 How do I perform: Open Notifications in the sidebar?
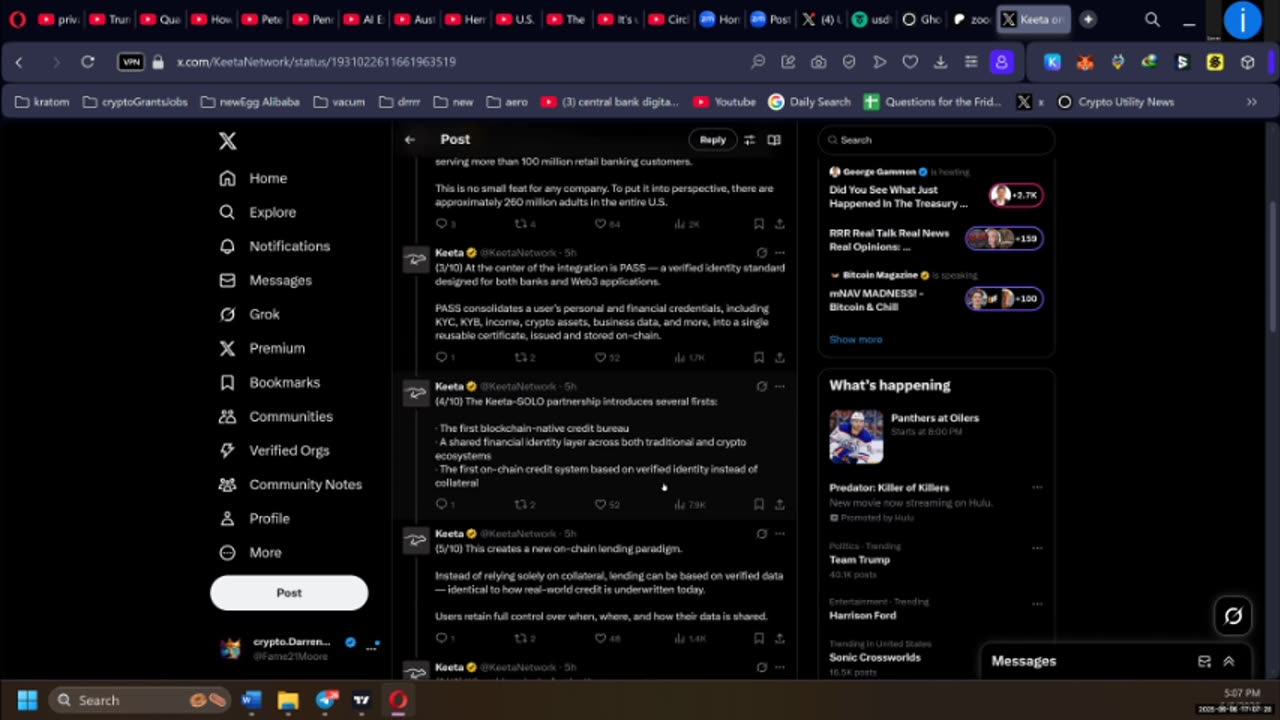[275, 246]
